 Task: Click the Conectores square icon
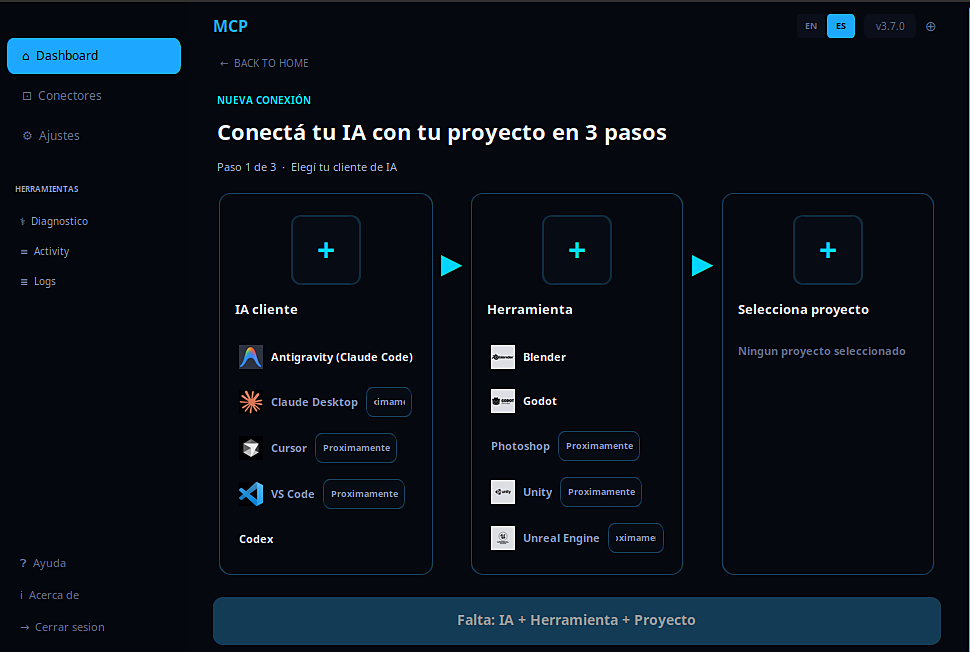[x=27, y=96]
